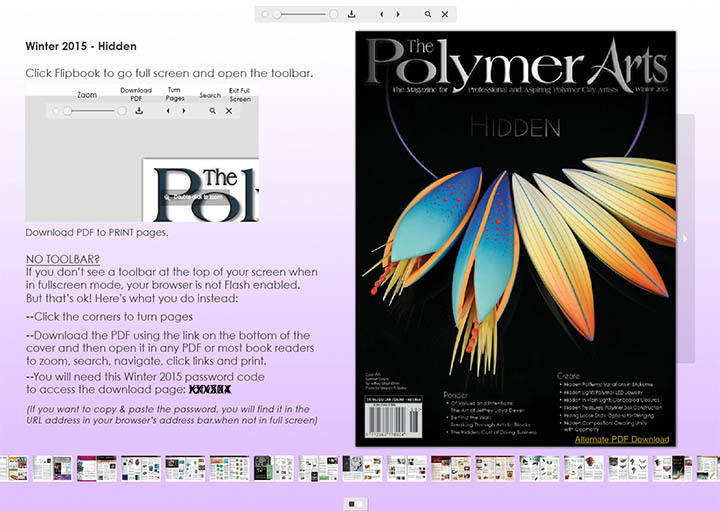Click the 'NO TOOLBAR?' underlined heading
Viewport: 720px width, 511px height.
(x=62, y=259)
